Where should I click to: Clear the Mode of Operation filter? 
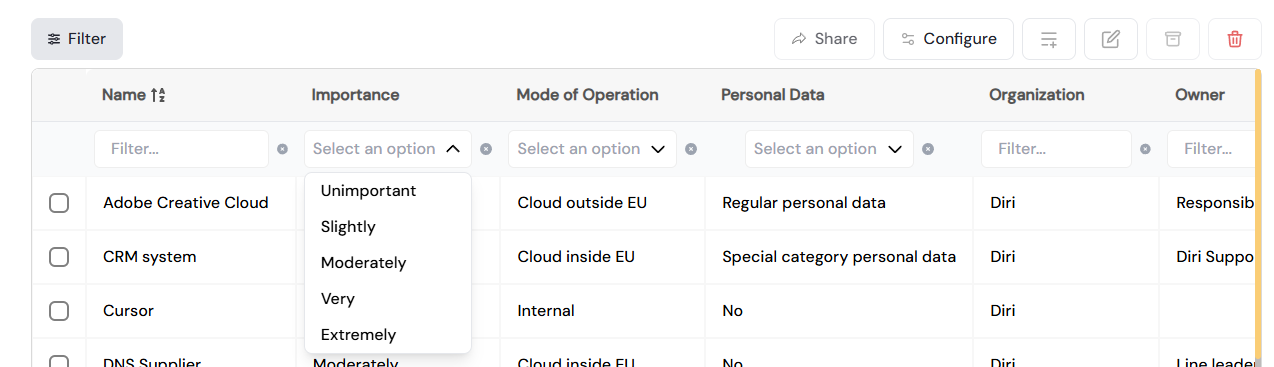click(x=691, y=149)
